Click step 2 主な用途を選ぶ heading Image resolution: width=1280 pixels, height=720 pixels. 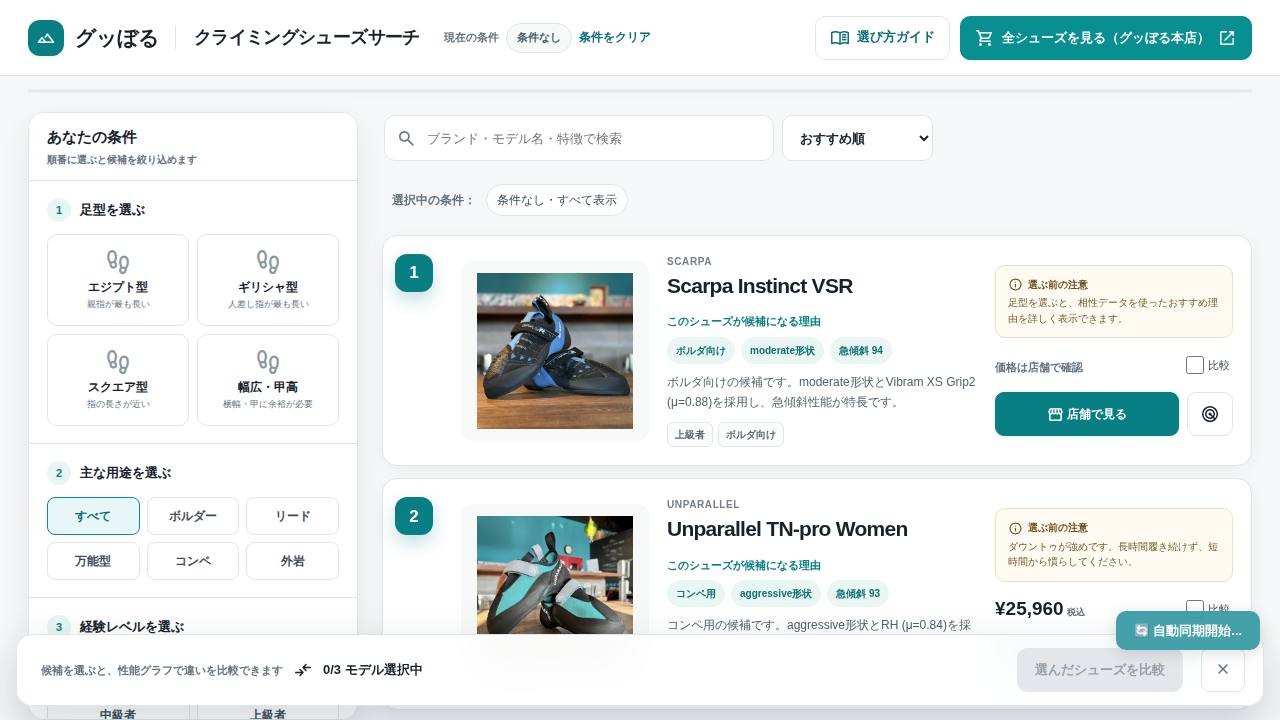tap(125, 473)
